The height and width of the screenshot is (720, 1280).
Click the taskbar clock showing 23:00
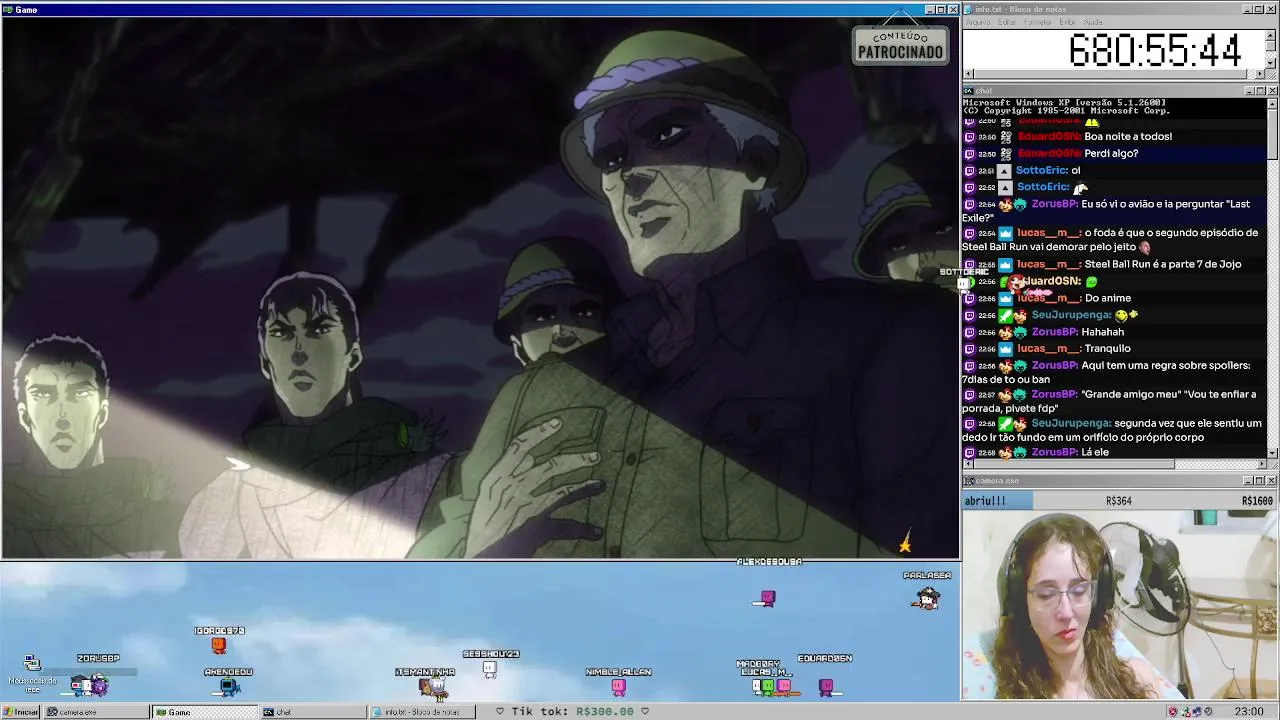click(1249, 712)
